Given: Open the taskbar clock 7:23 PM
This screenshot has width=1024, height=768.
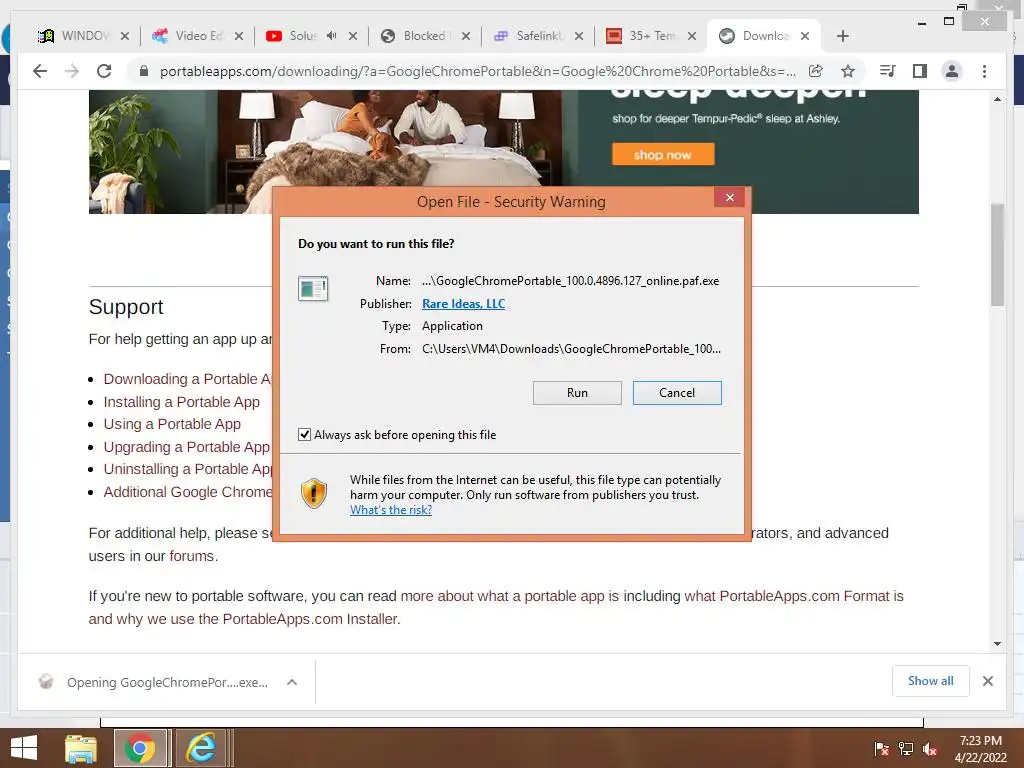Looking at the screenshot, I should click(x=980, y=749).
